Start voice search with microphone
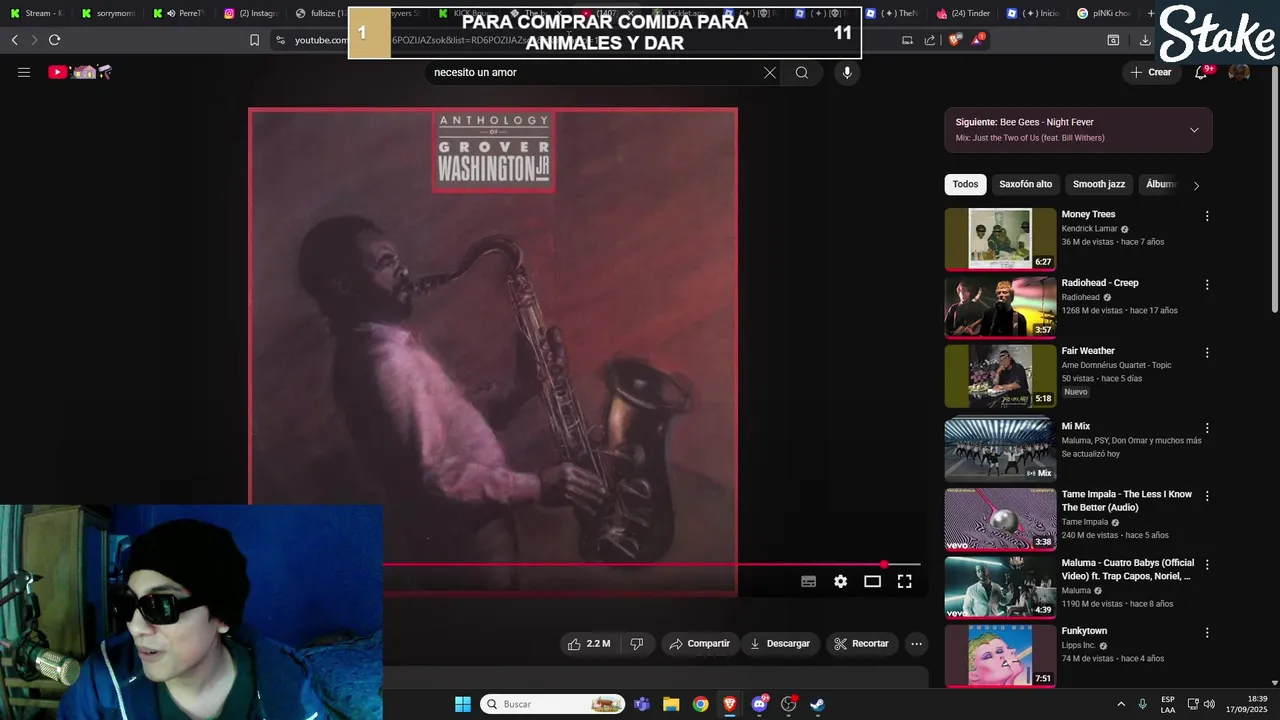The height and width of the screenshot is (720, 1280). pyautogui.click(x=847, y=72)
